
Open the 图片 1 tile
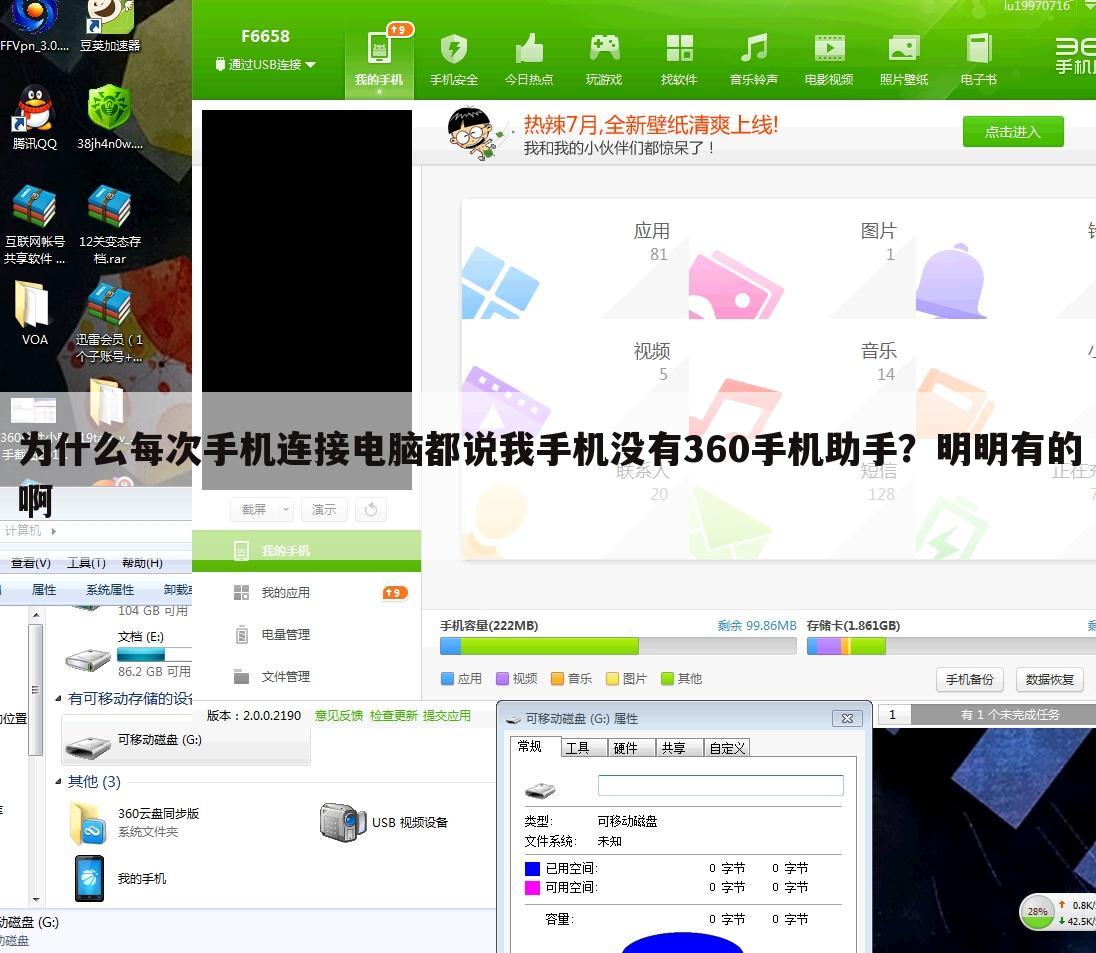click(x=802, y=259)
